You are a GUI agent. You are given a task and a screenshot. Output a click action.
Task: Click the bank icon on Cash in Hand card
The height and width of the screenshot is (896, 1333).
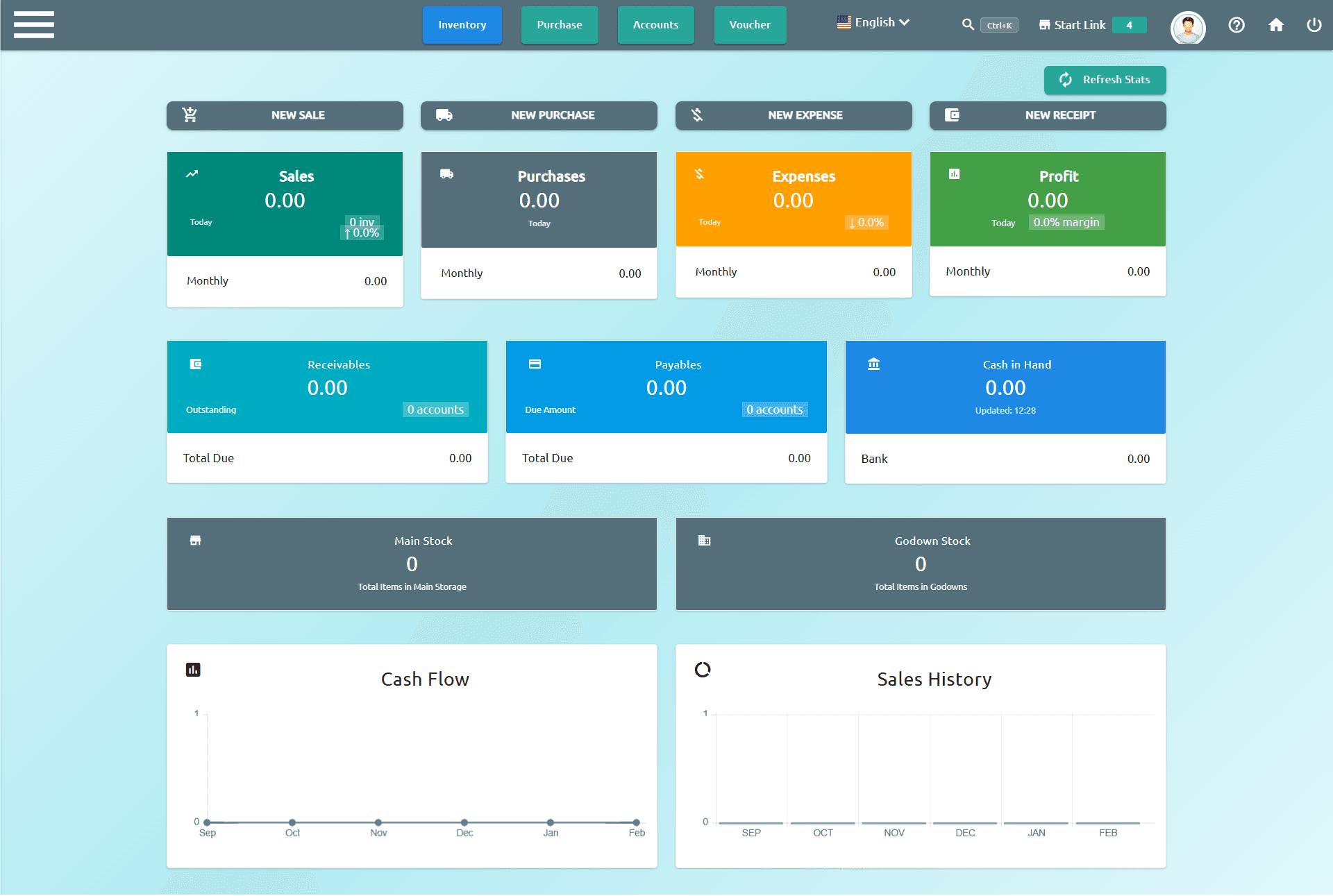[873, 363]
